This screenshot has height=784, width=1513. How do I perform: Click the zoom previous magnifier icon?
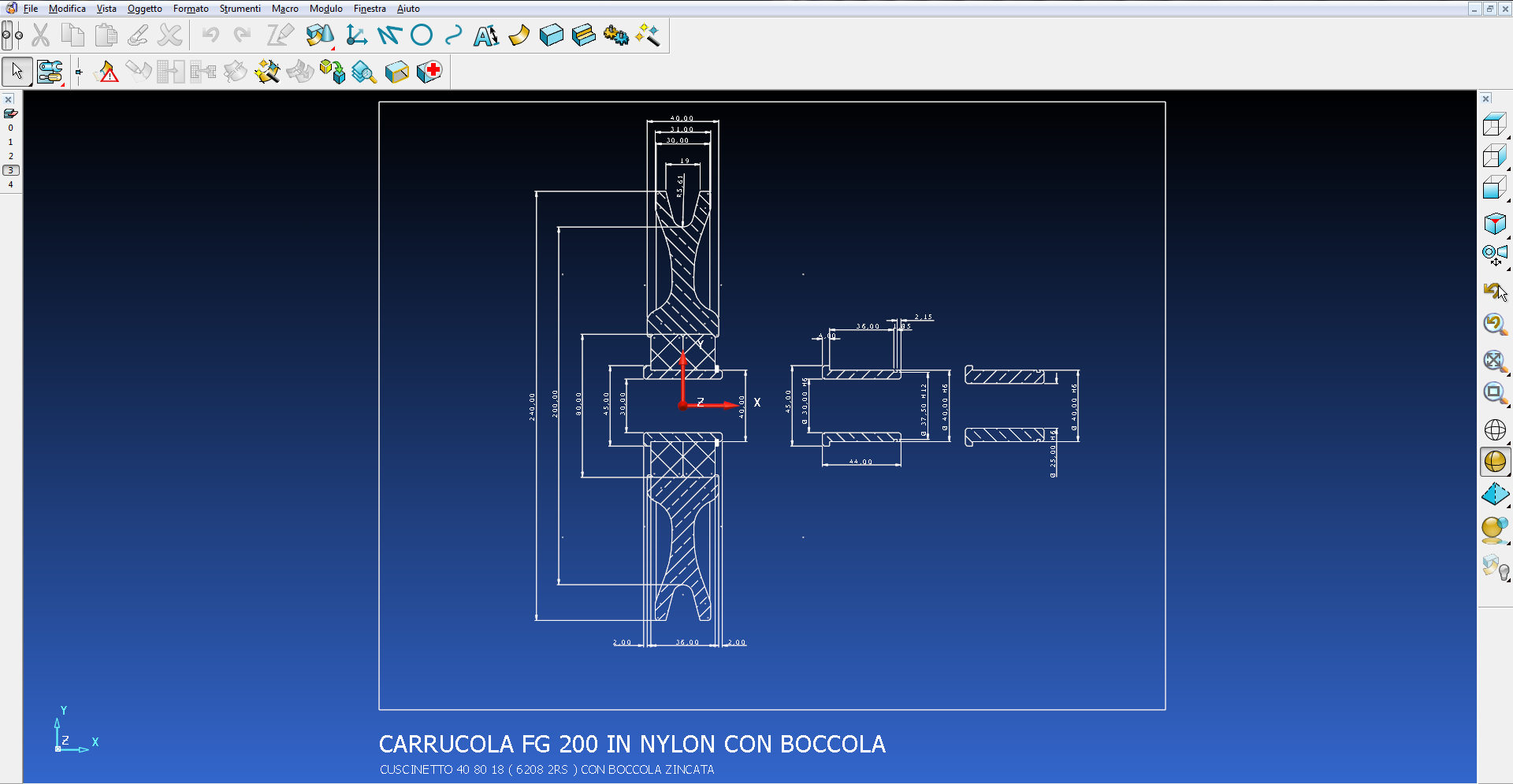tap(1495, 325)
